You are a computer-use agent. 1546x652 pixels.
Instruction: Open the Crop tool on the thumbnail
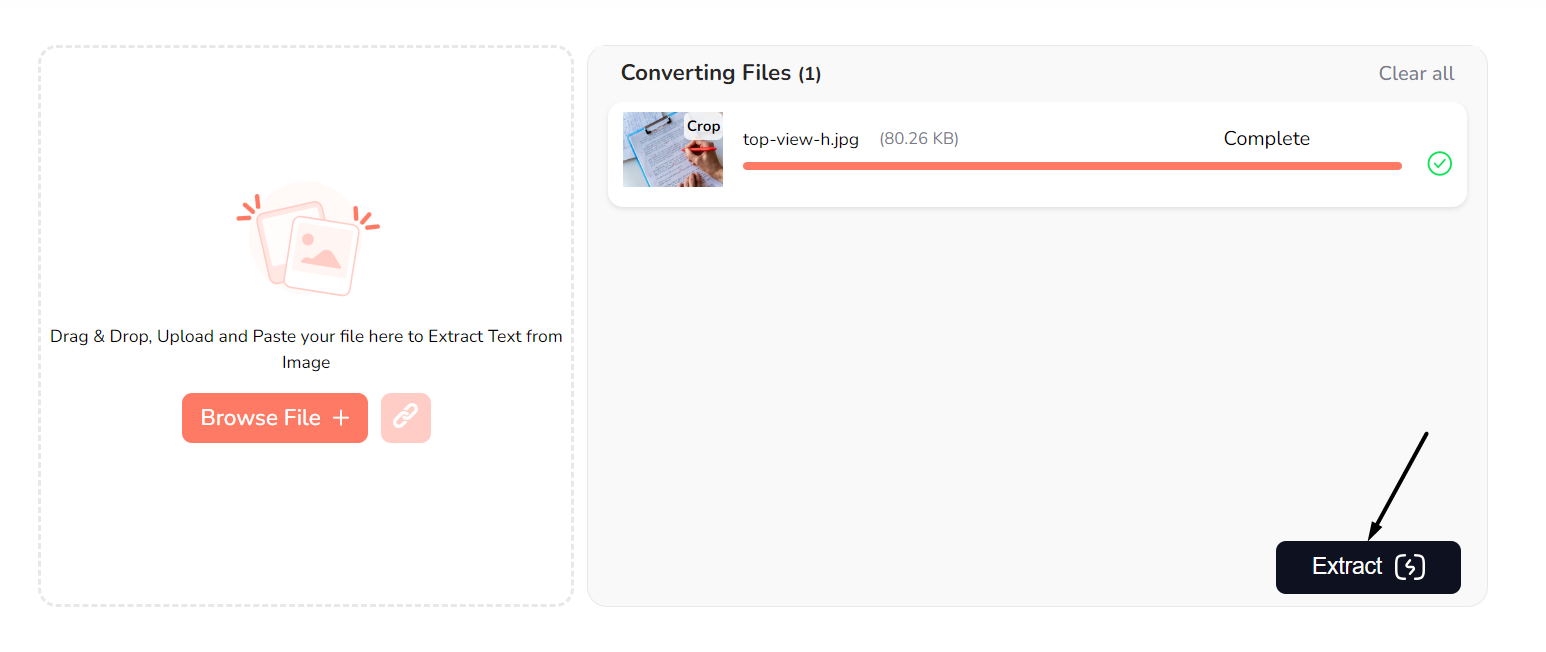703,127
